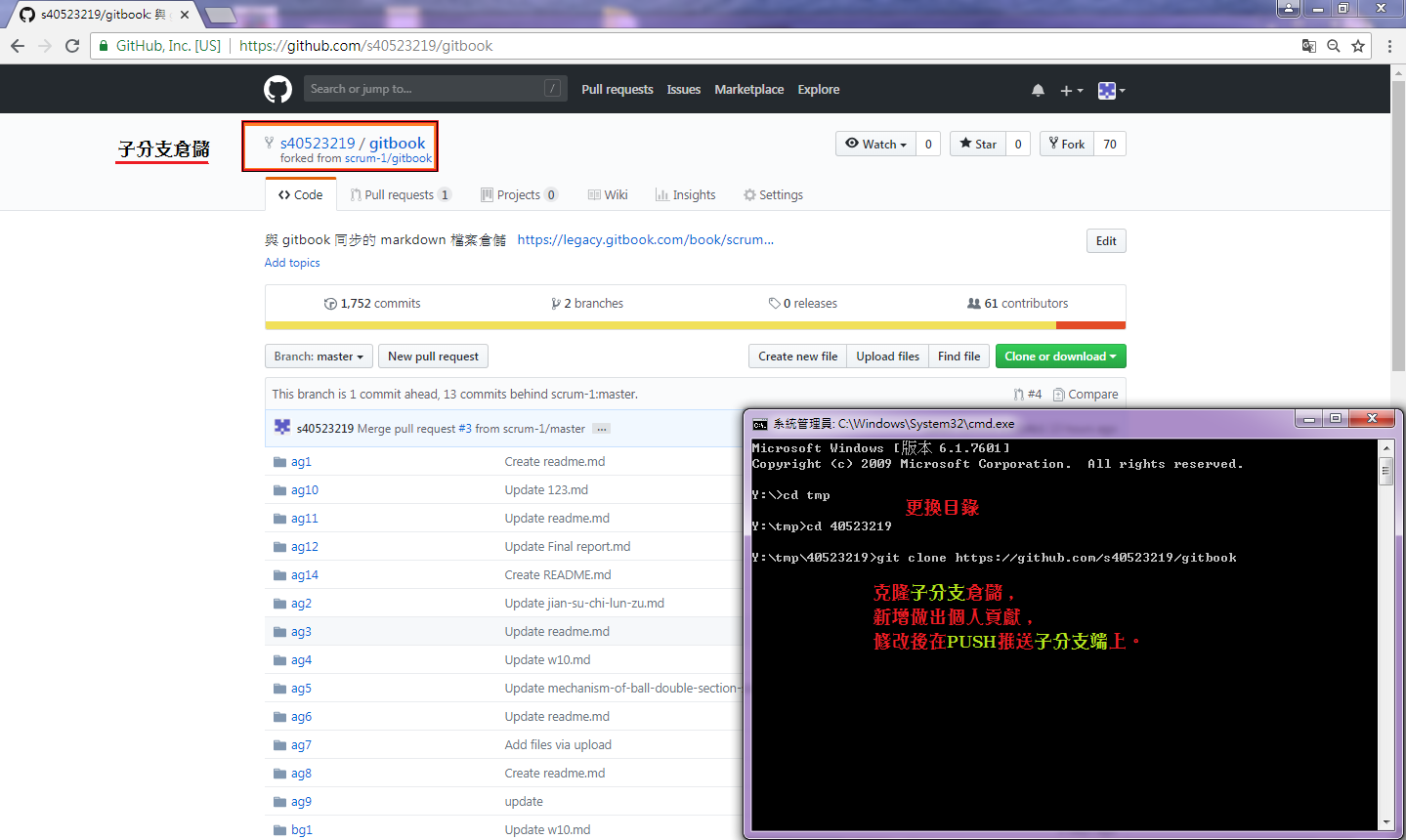Open the Clone or download dropdown
Viewport: 1406px width, 840px height.
pos(1060,357)
